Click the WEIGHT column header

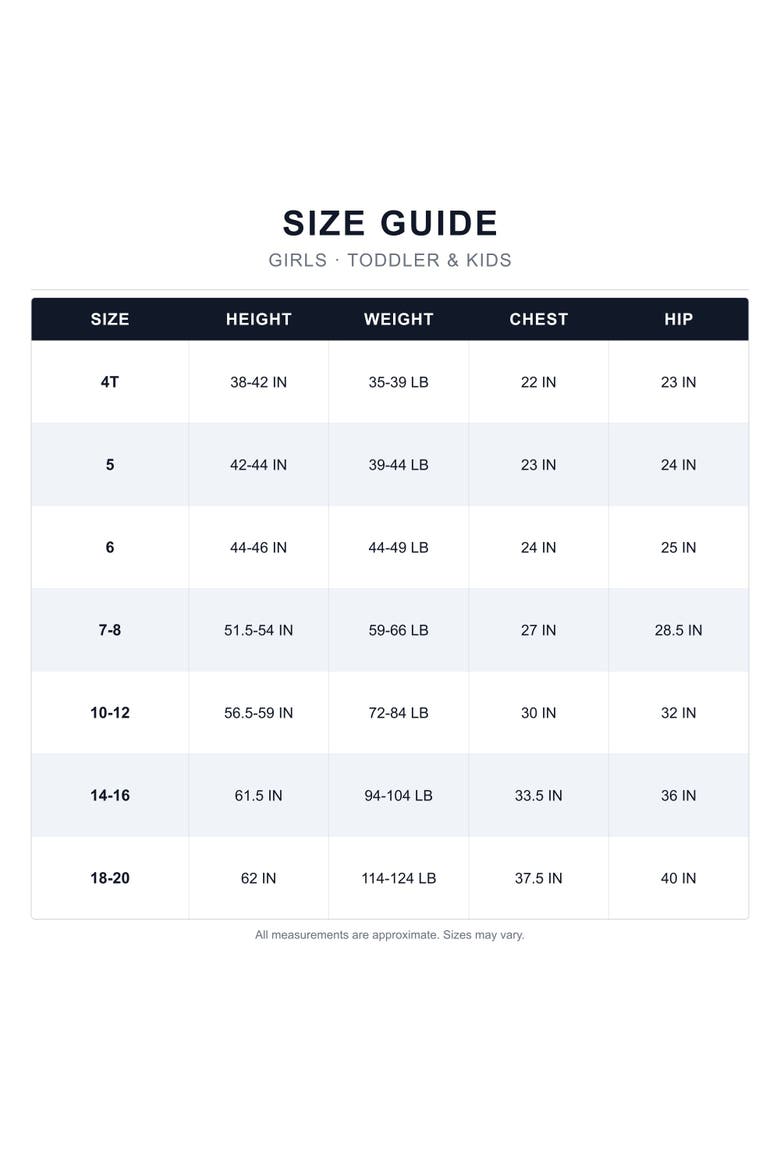[x=399, y=319]
